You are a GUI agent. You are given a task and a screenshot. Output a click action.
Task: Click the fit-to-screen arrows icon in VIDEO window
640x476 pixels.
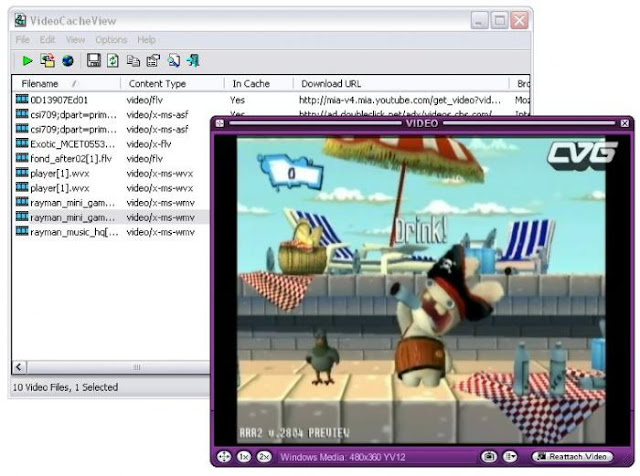pos(224,456)
